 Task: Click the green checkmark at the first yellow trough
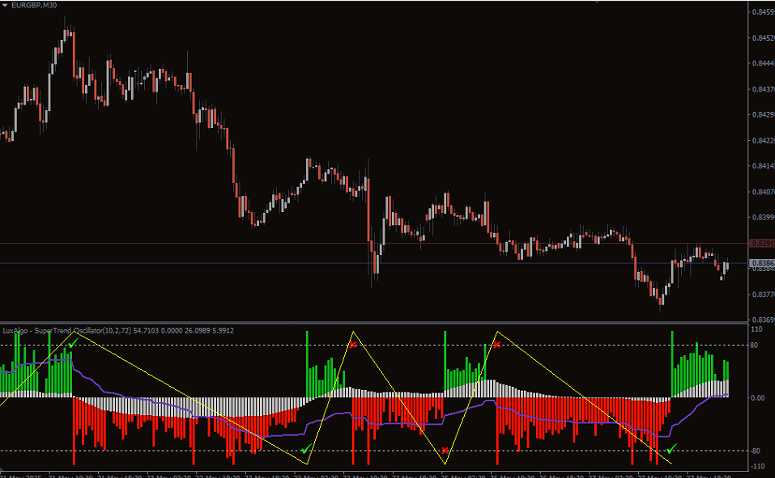point(305,450)
